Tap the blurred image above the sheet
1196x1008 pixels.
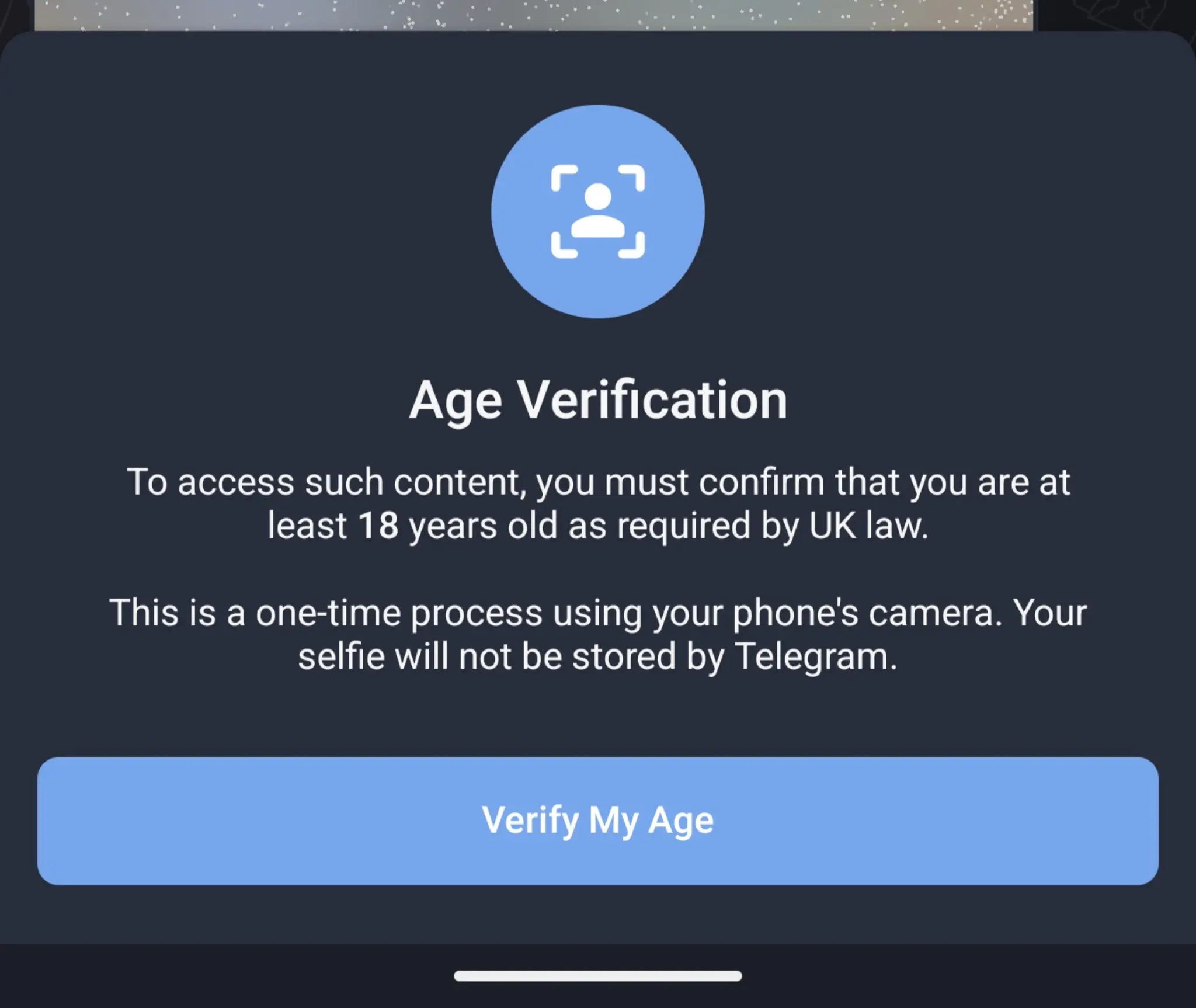click(x=534, y=15)
